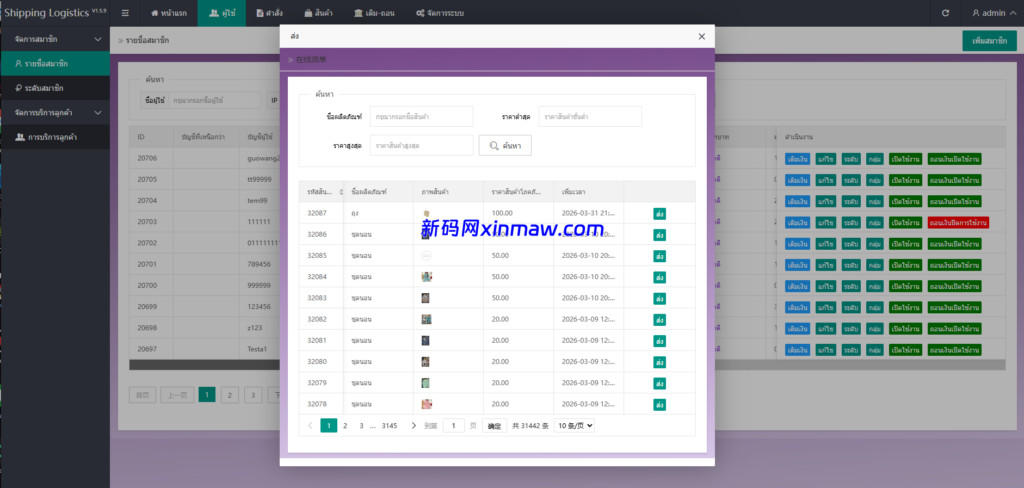
Task: Click กลุ่ม button in row 20702
Action: pyautogui.click(x=874, y=244)
